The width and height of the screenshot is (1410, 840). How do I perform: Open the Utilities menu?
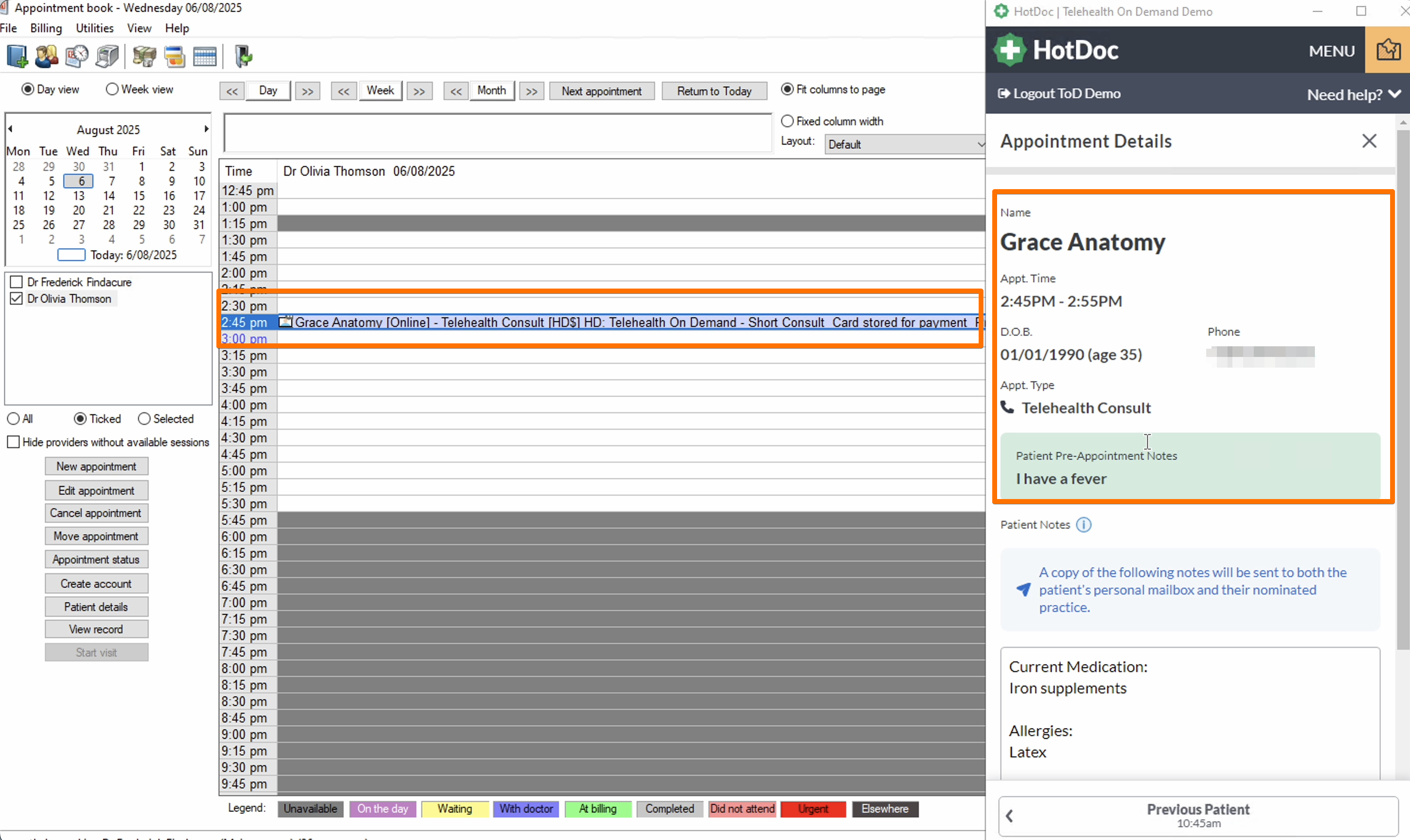tap(95, 28)
